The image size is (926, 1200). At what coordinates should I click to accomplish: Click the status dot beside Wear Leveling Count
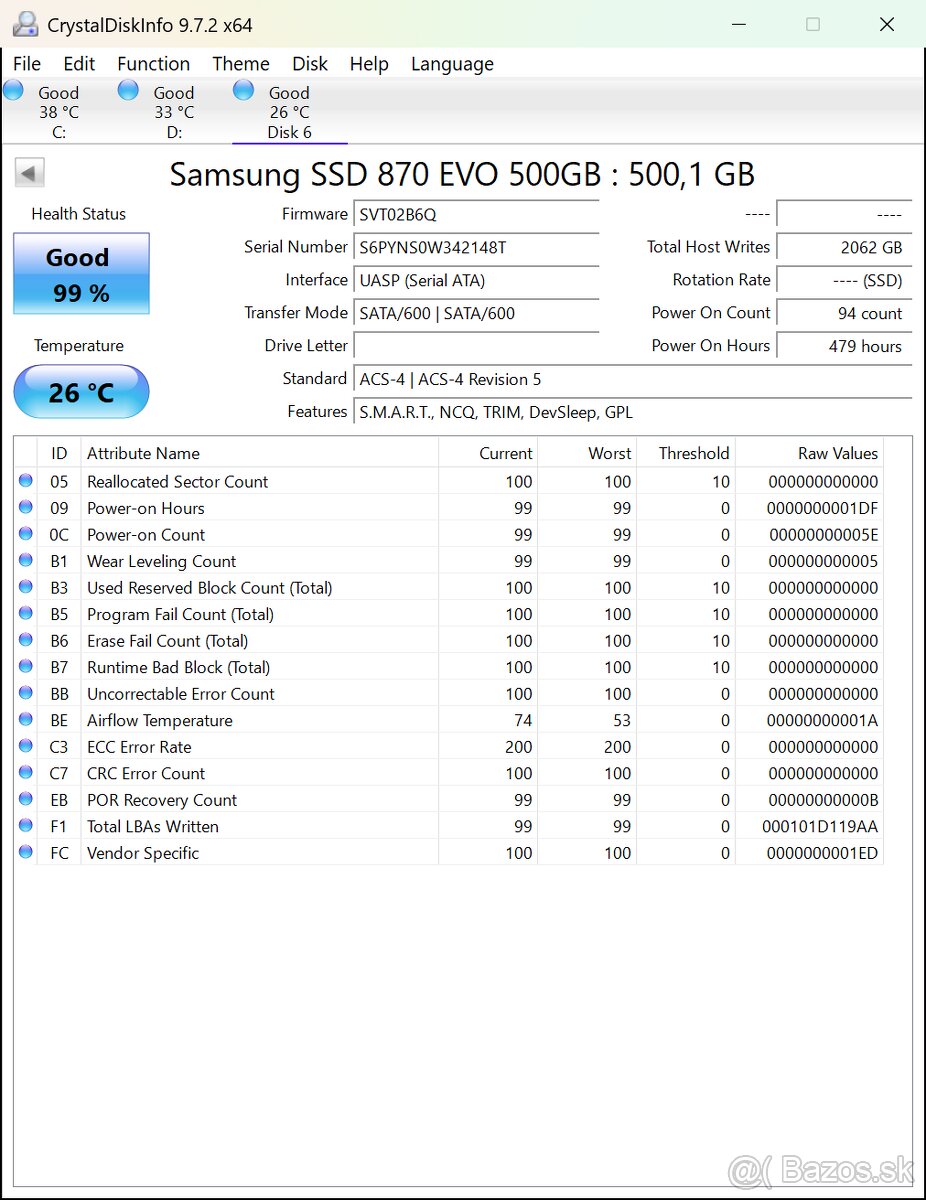tap(25, 560)
